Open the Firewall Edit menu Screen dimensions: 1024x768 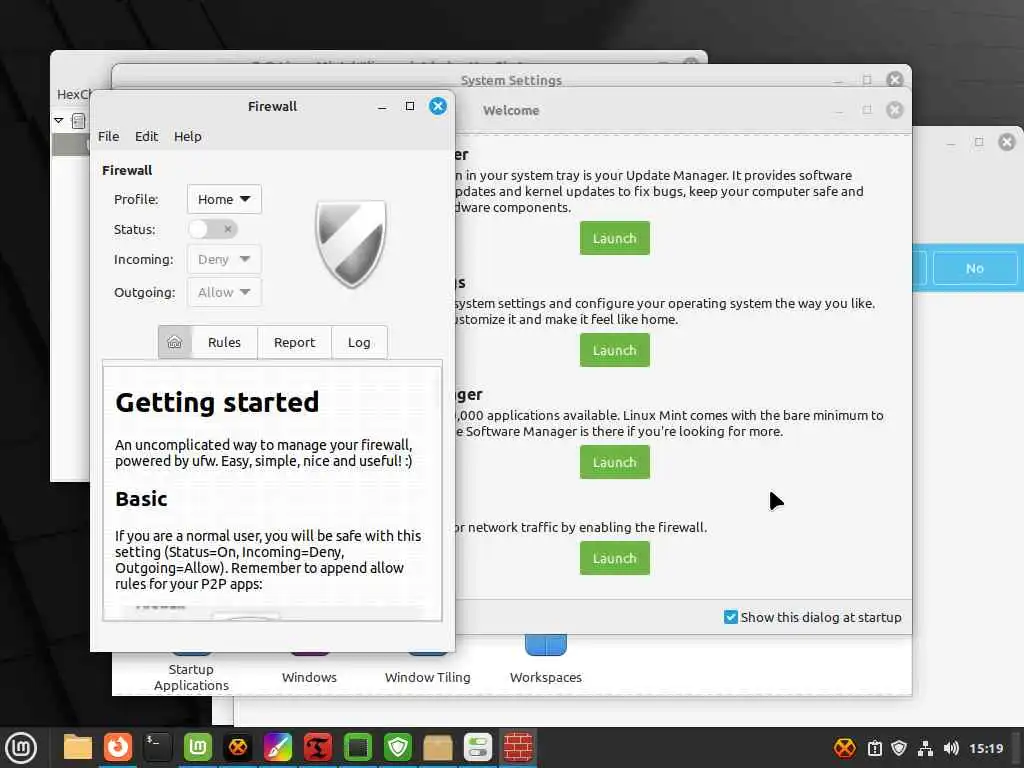click(146, 136)
